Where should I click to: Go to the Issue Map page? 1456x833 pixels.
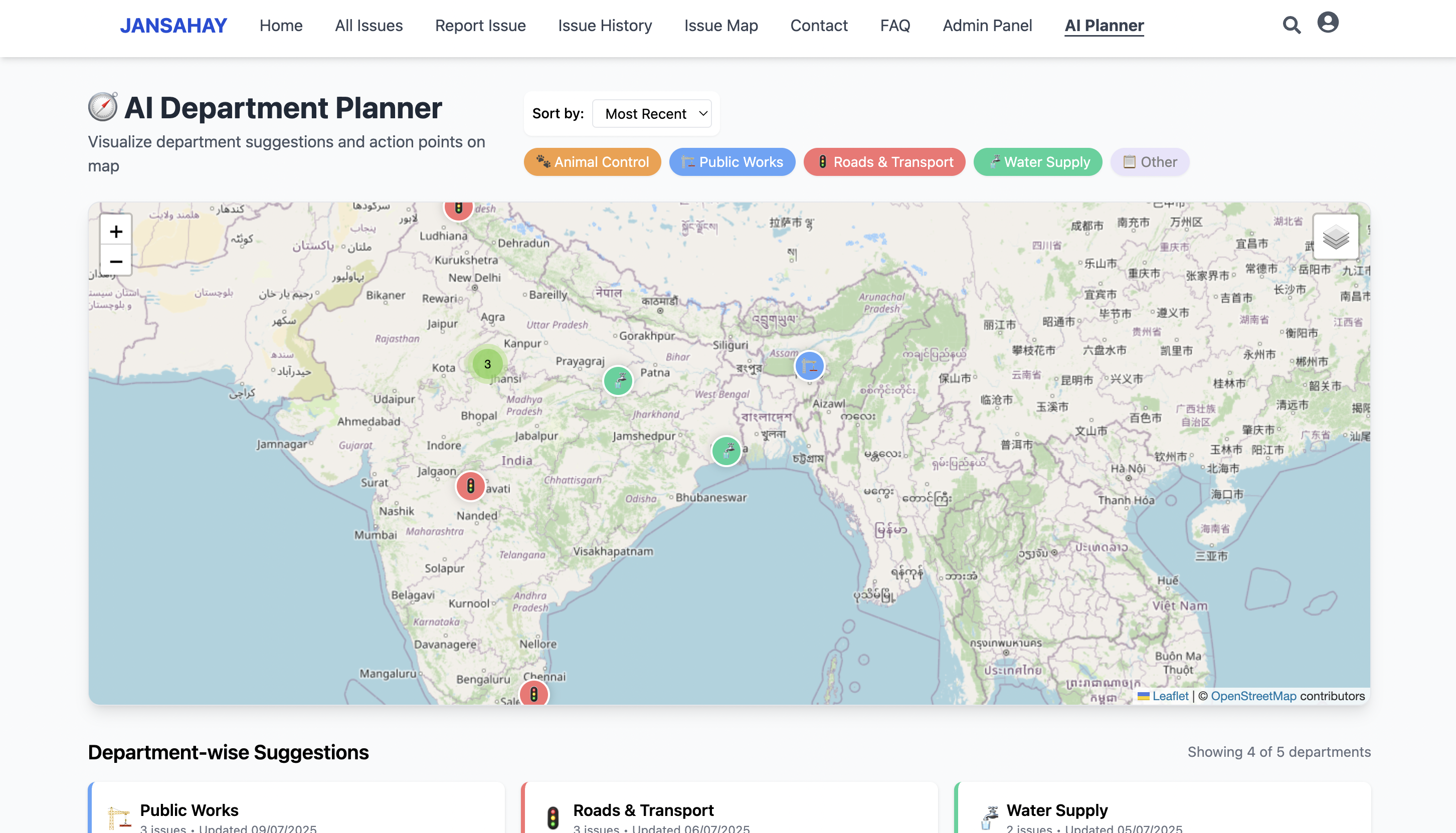(x=720, y=26)
